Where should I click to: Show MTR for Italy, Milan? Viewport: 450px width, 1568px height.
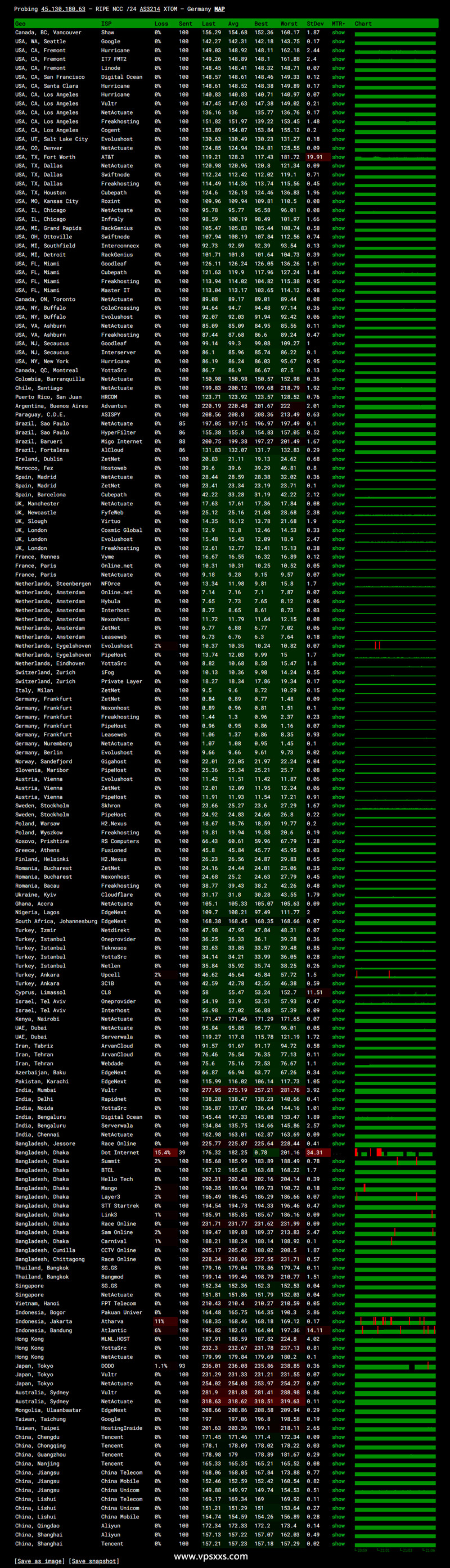[338, 690]
